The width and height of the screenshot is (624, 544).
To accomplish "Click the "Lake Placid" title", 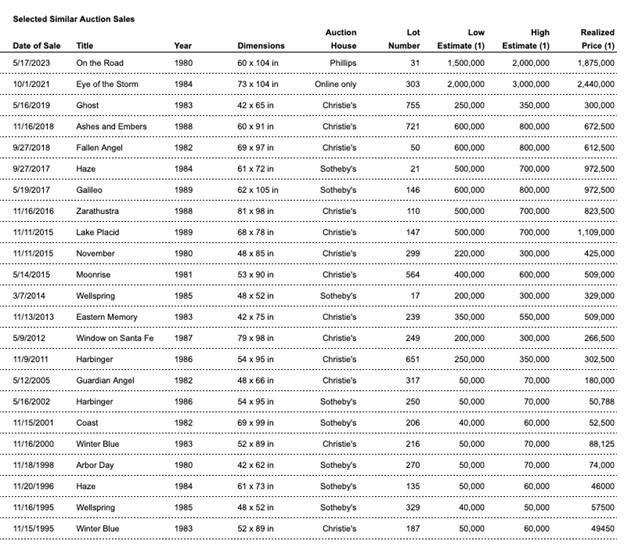I will (99, 232).
